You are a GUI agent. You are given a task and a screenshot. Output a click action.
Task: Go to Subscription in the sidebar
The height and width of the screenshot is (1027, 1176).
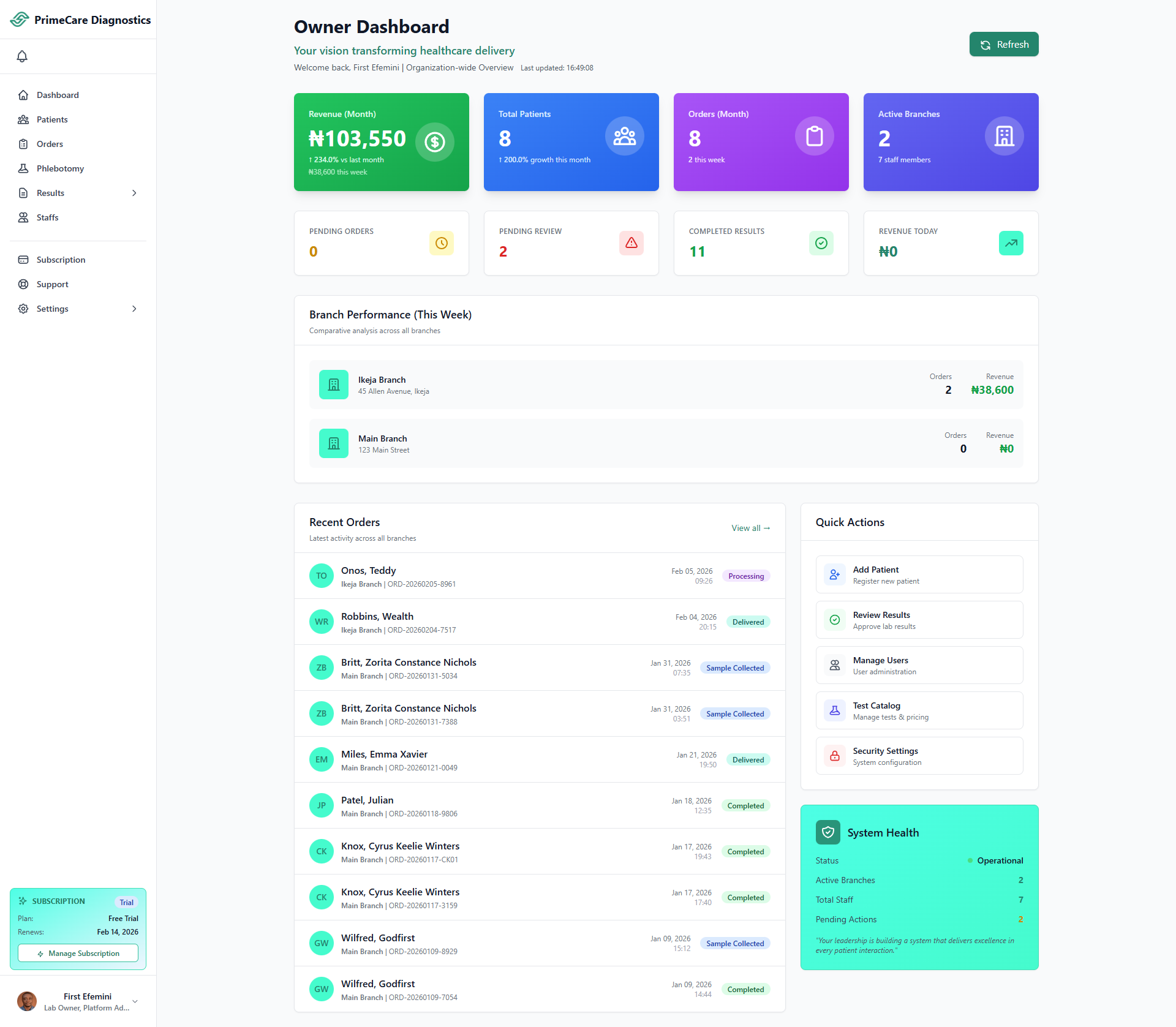click(x=61, y=260)
